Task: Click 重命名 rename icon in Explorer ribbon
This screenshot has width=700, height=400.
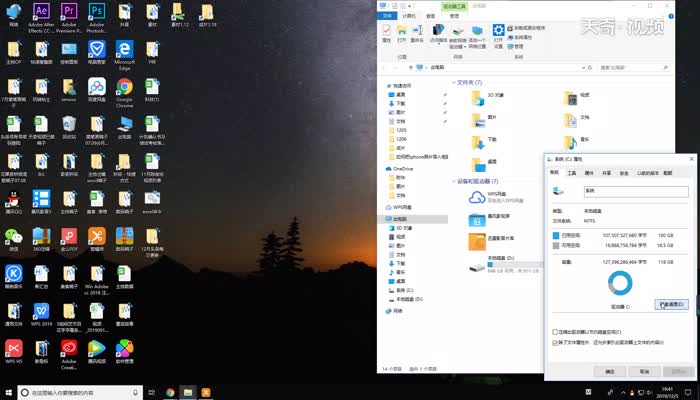Action: (x=417, y=33)
